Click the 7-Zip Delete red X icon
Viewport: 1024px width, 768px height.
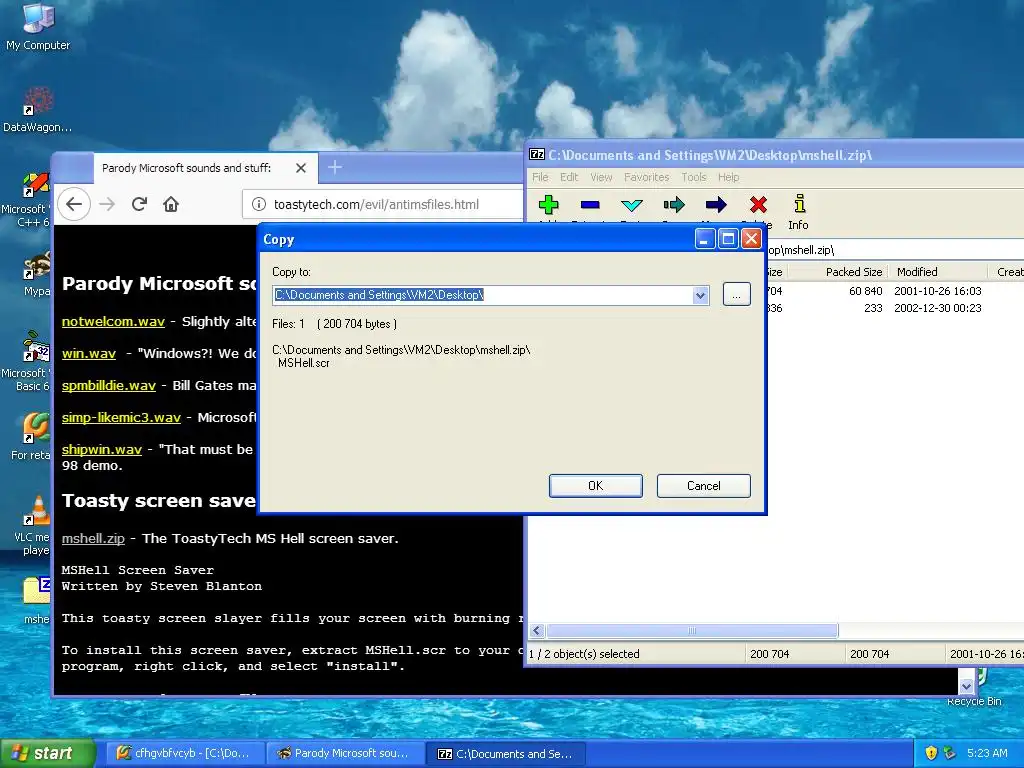tap(758, 205)
